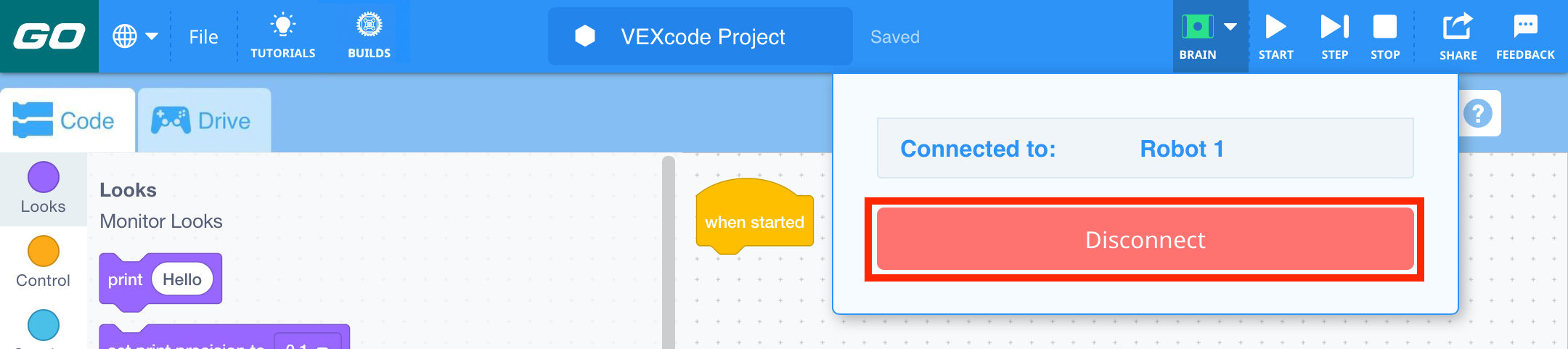Viewport: 1568px width, 349px height.
Task: Select the purple Looks category
Action: (44, 186)
